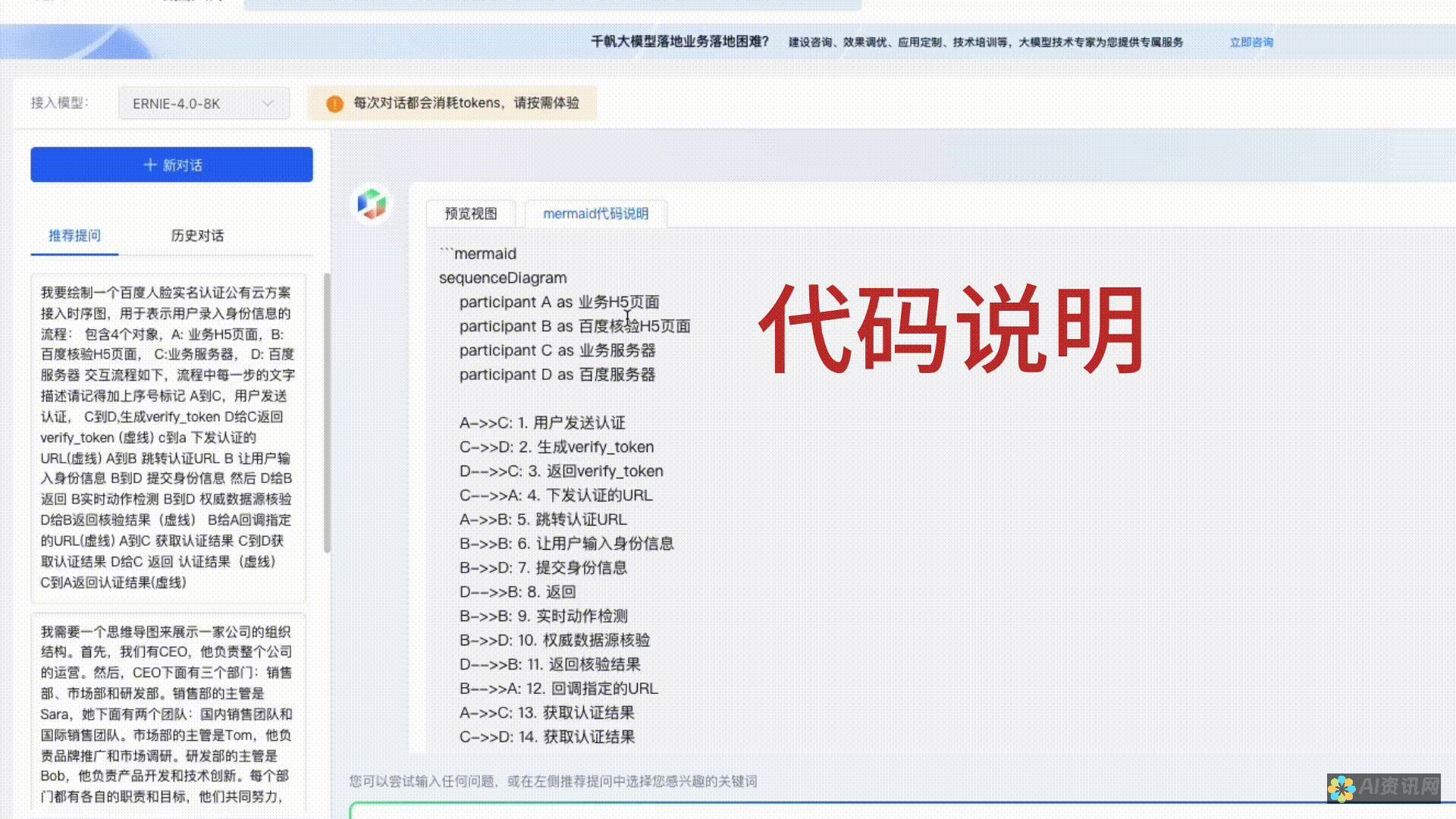Click the line 'B->>D: 10. 权威数据源核验'
This screenshot has height=819, width=1456.
point(554,641)
